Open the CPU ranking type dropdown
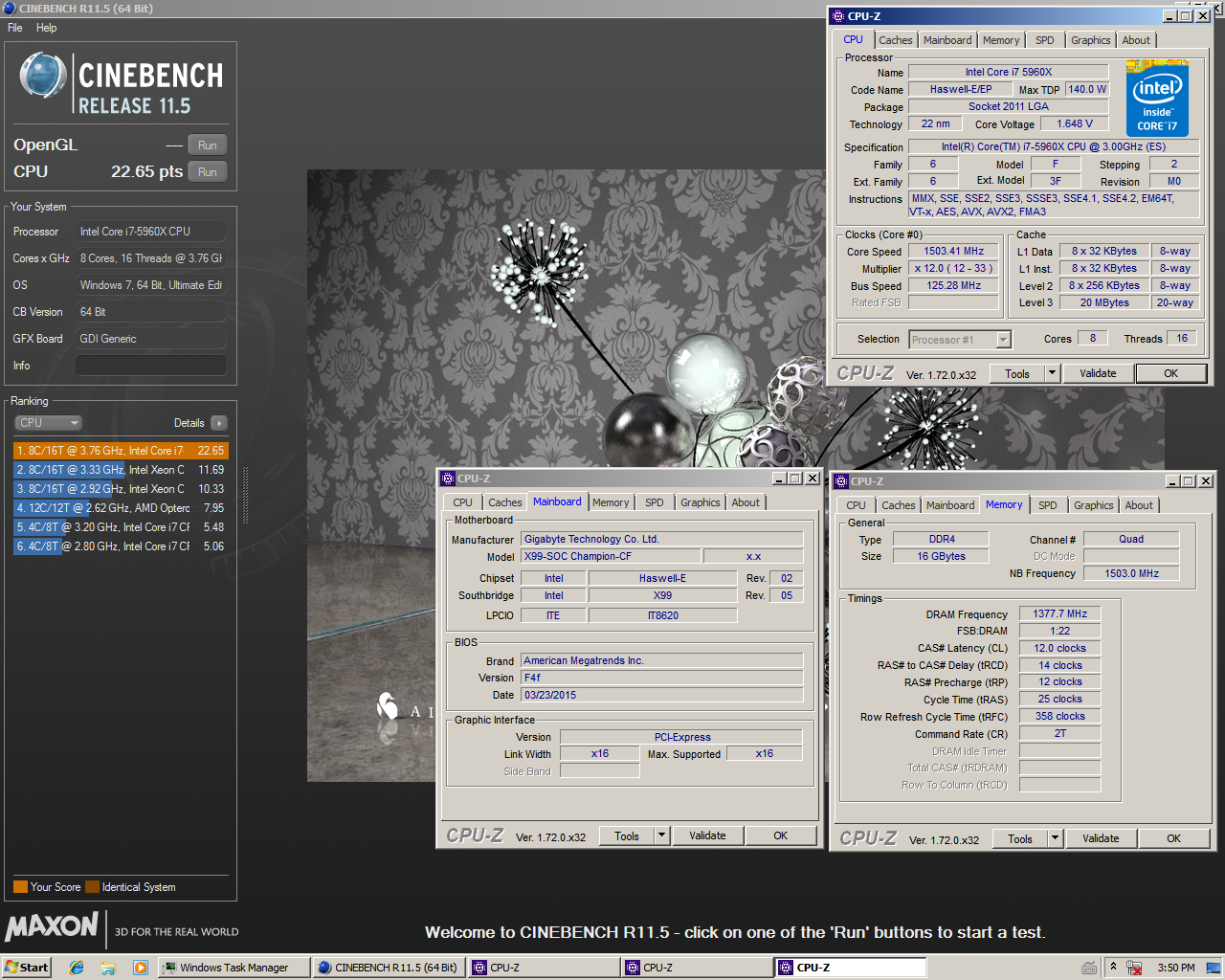Image resolution: width=1225 pixels, height=980 pixels. (48, 423)
